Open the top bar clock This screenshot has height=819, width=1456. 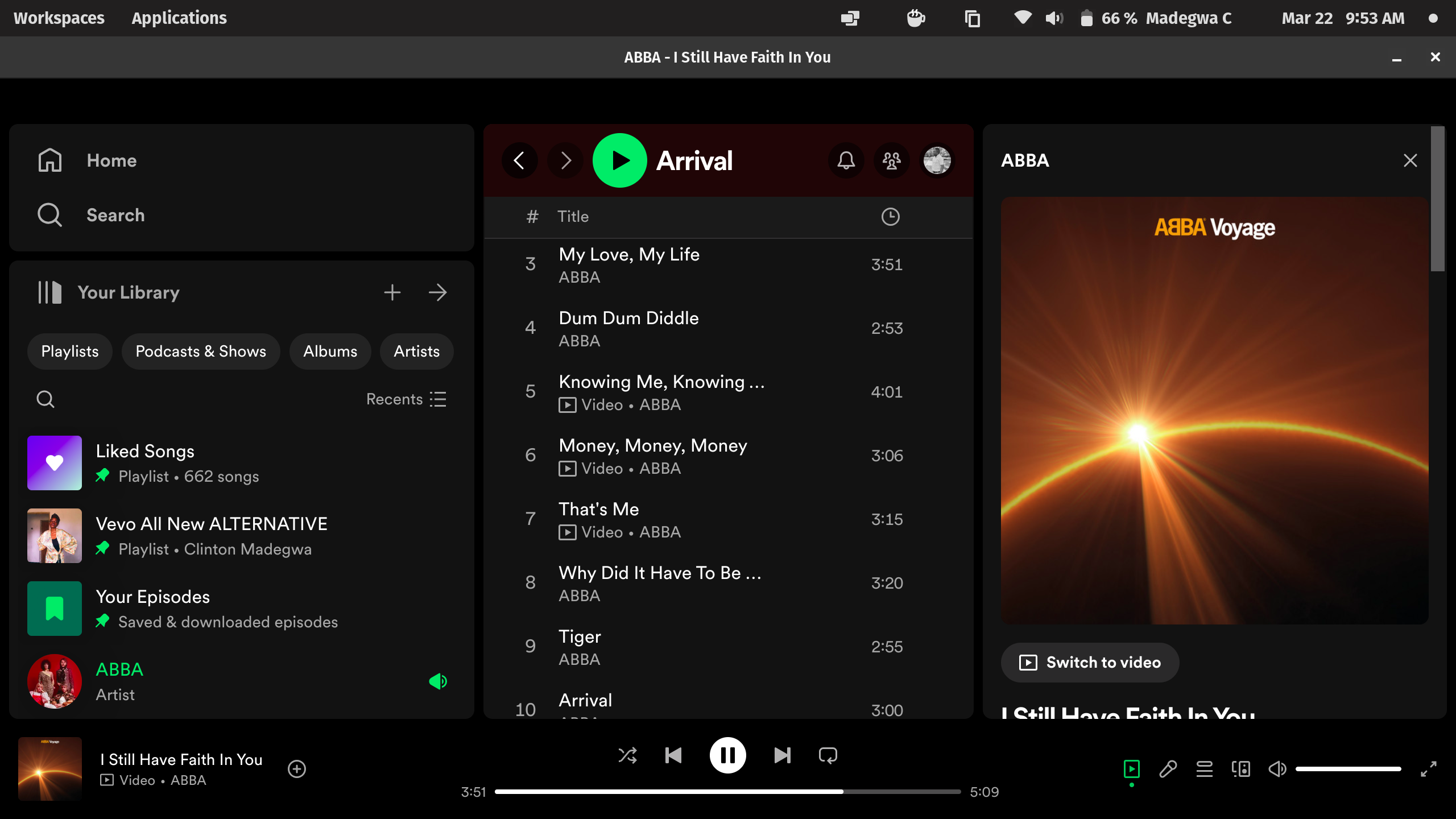point(1343,18)
